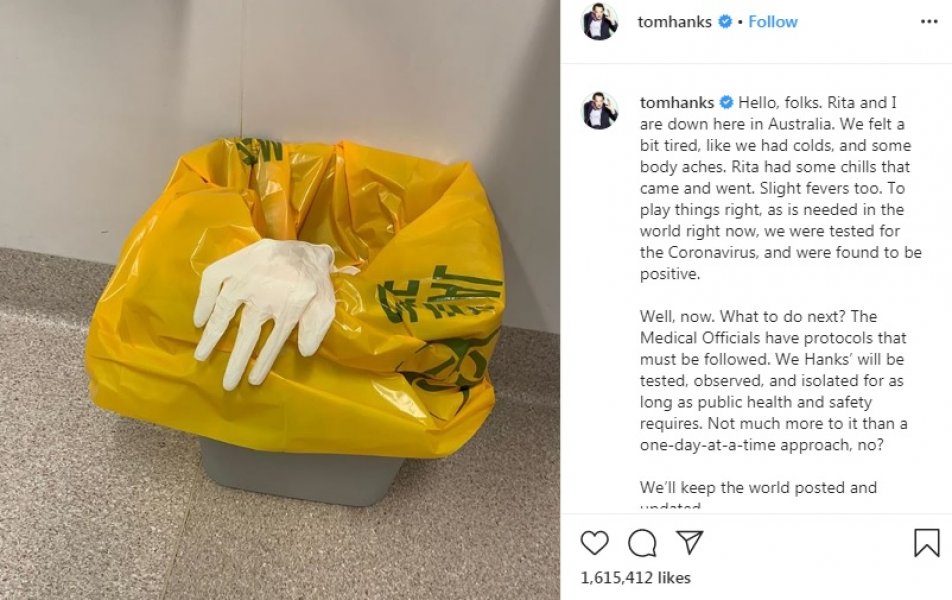
Task: Like the post with the heart icon
Action: [594, 542]
